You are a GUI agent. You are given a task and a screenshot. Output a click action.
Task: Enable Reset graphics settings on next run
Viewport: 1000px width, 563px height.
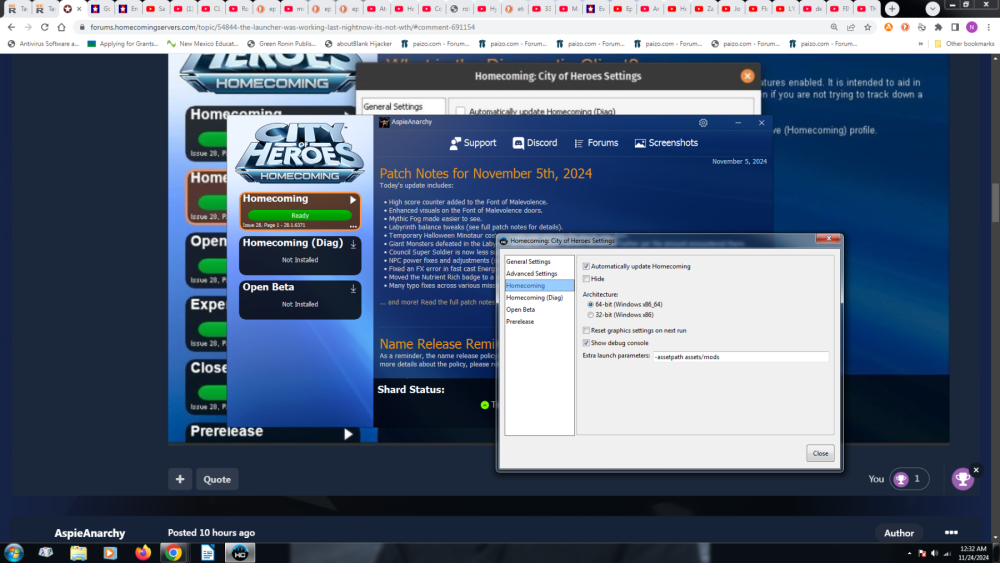click(x=586, y=330)
